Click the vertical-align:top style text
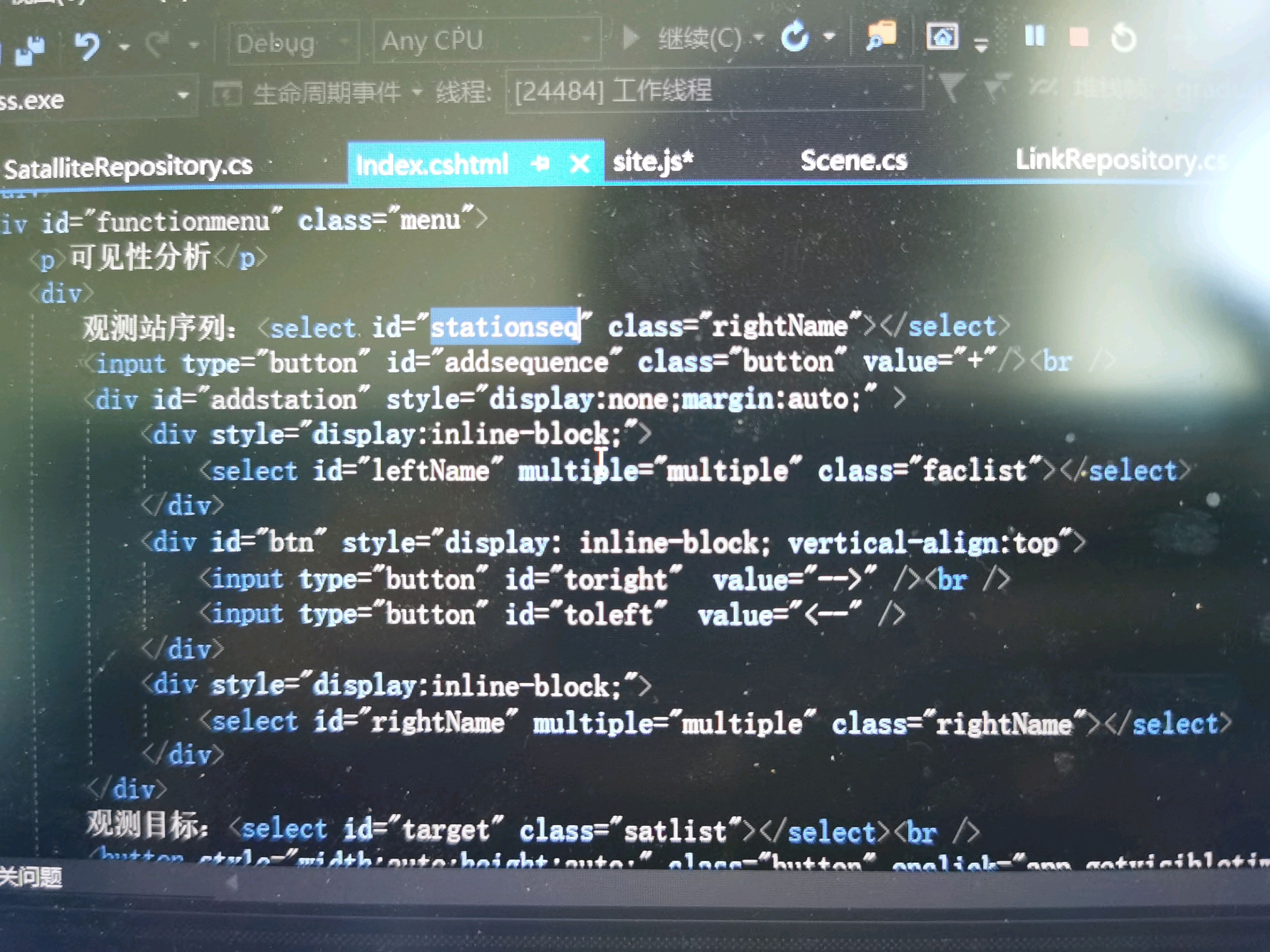Viewport: 1270px width, 952px height. [923, 543]
